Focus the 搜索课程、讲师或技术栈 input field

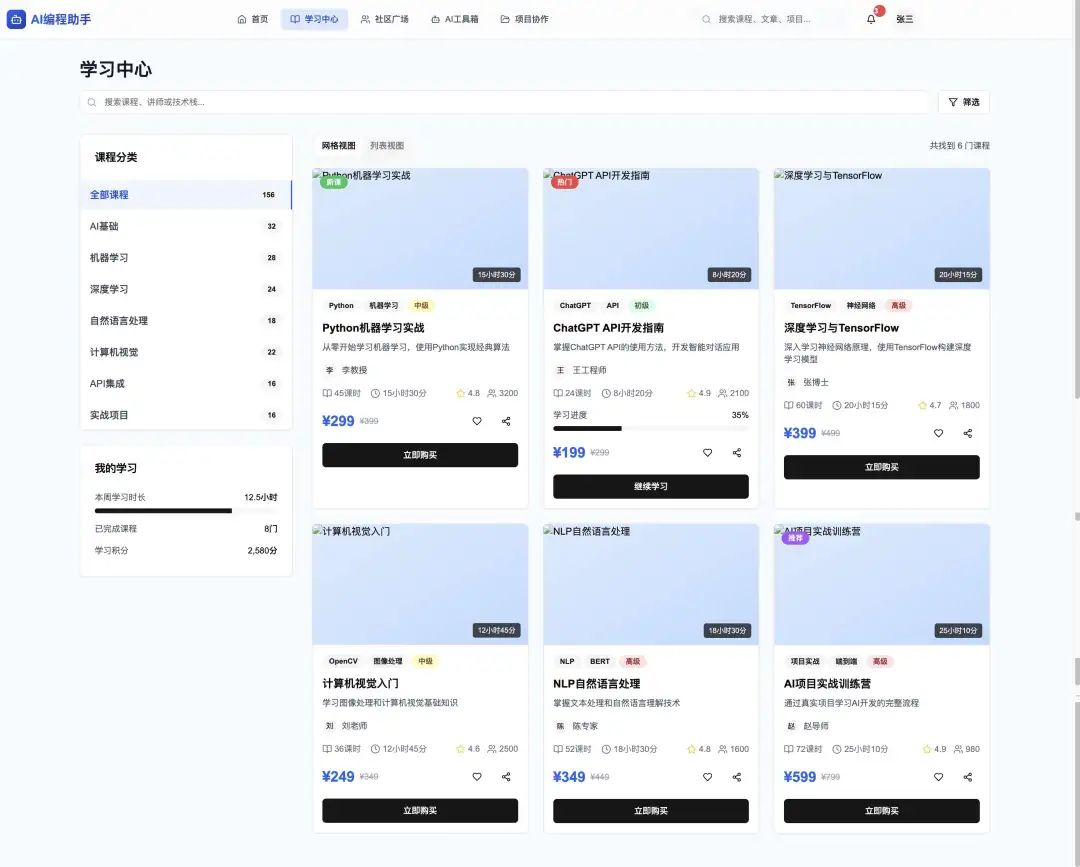(504, 102)
